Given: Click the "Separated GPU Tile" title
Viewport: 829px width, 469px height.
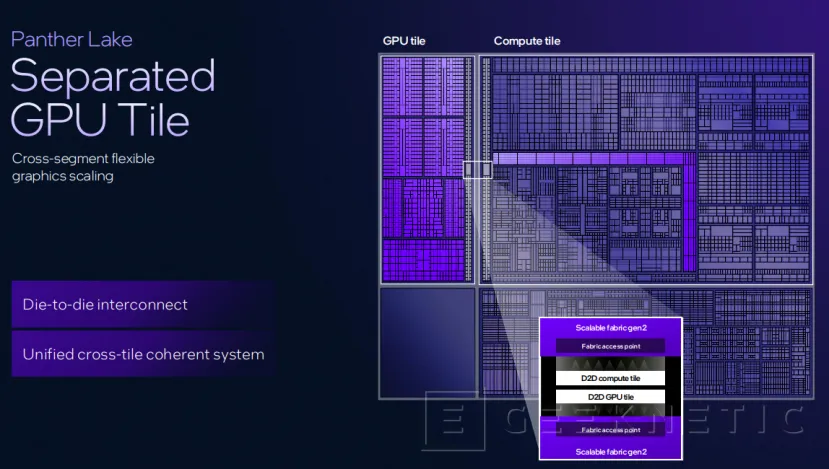Looking at the screenshot, I should (113, 97).
